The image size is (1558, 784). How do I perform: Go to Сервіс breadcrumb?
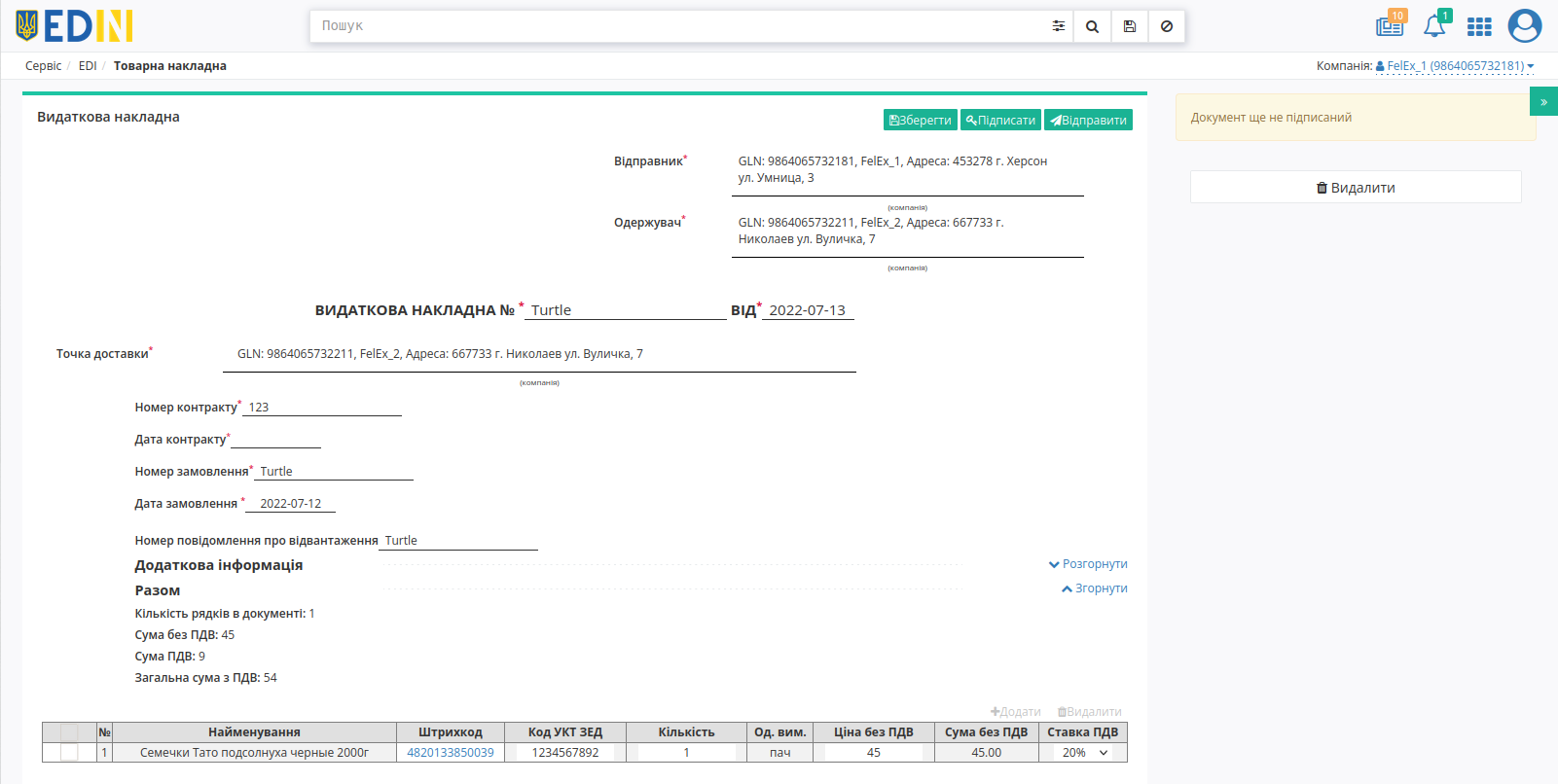[43, 66]
